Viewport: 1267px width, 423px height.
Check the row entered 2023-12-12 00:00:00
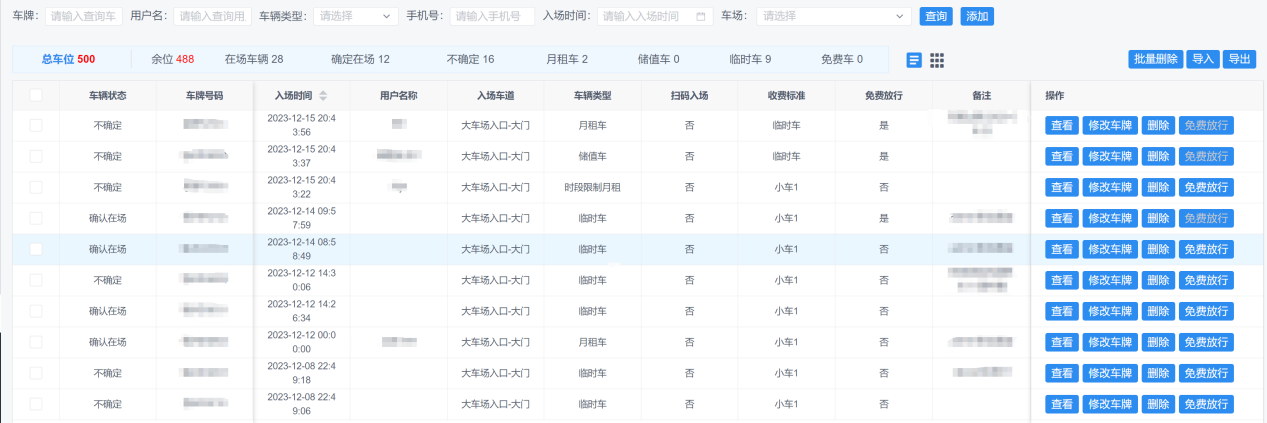36,342
